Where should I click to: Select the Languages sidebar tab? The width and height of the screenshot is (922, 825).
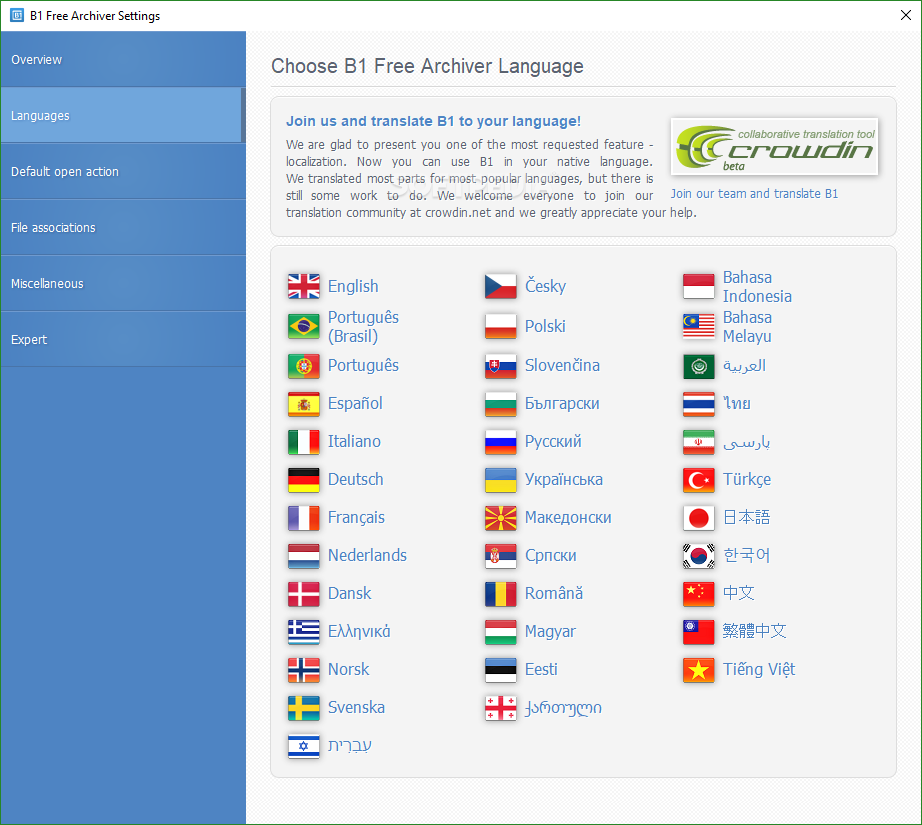[x=123, y=115]
